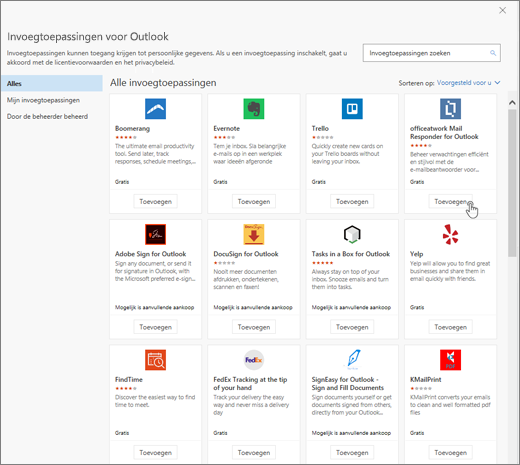Click Yelp description about finding businesses
Image resolution: width=520 pixels, height=465 pixels.
[450, 271]
